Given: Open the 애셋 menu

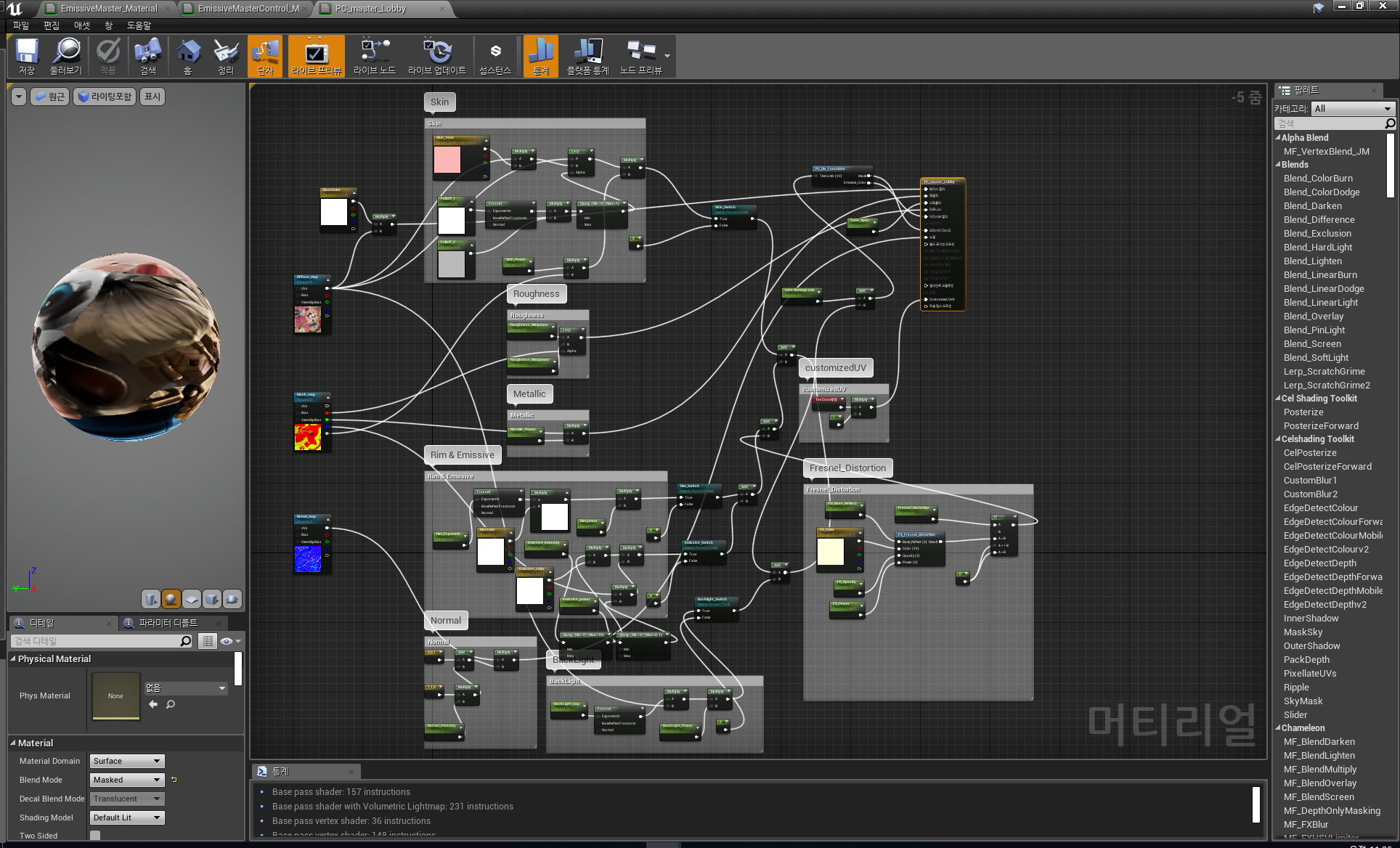Looking at the screenshot, I should coord(81,25).
